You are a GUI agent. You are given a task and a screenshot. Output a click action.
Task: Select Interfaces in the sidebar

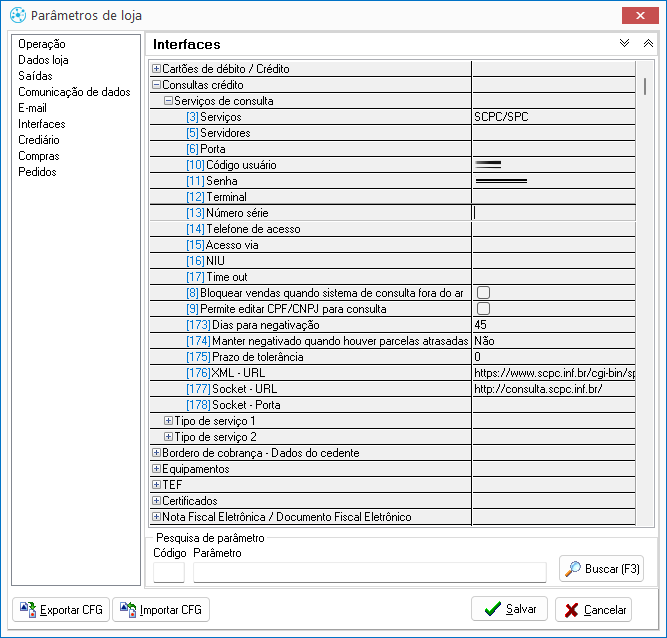42,124
